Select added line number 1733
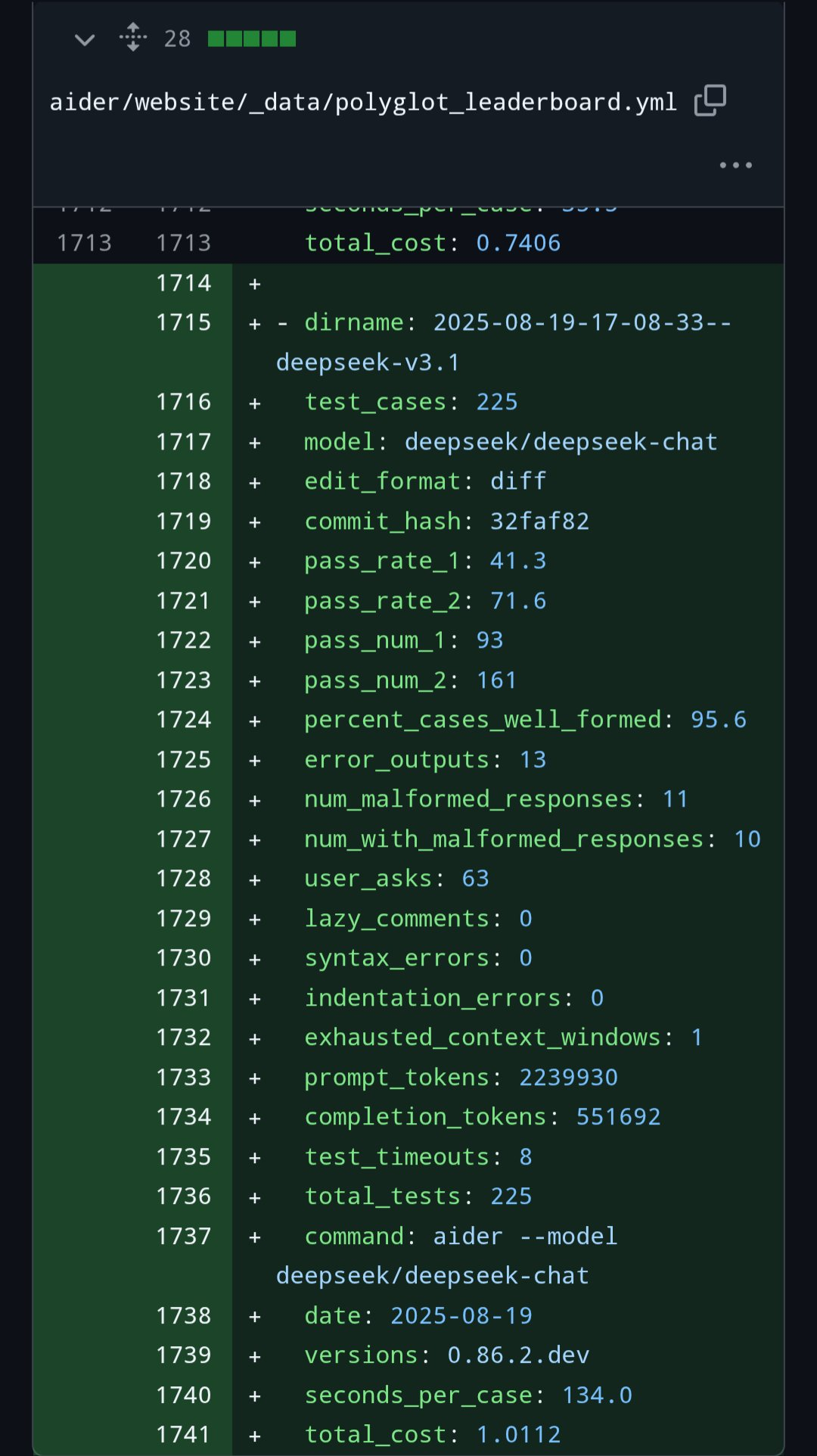 pyautogui.click(x=183, y=1078)
